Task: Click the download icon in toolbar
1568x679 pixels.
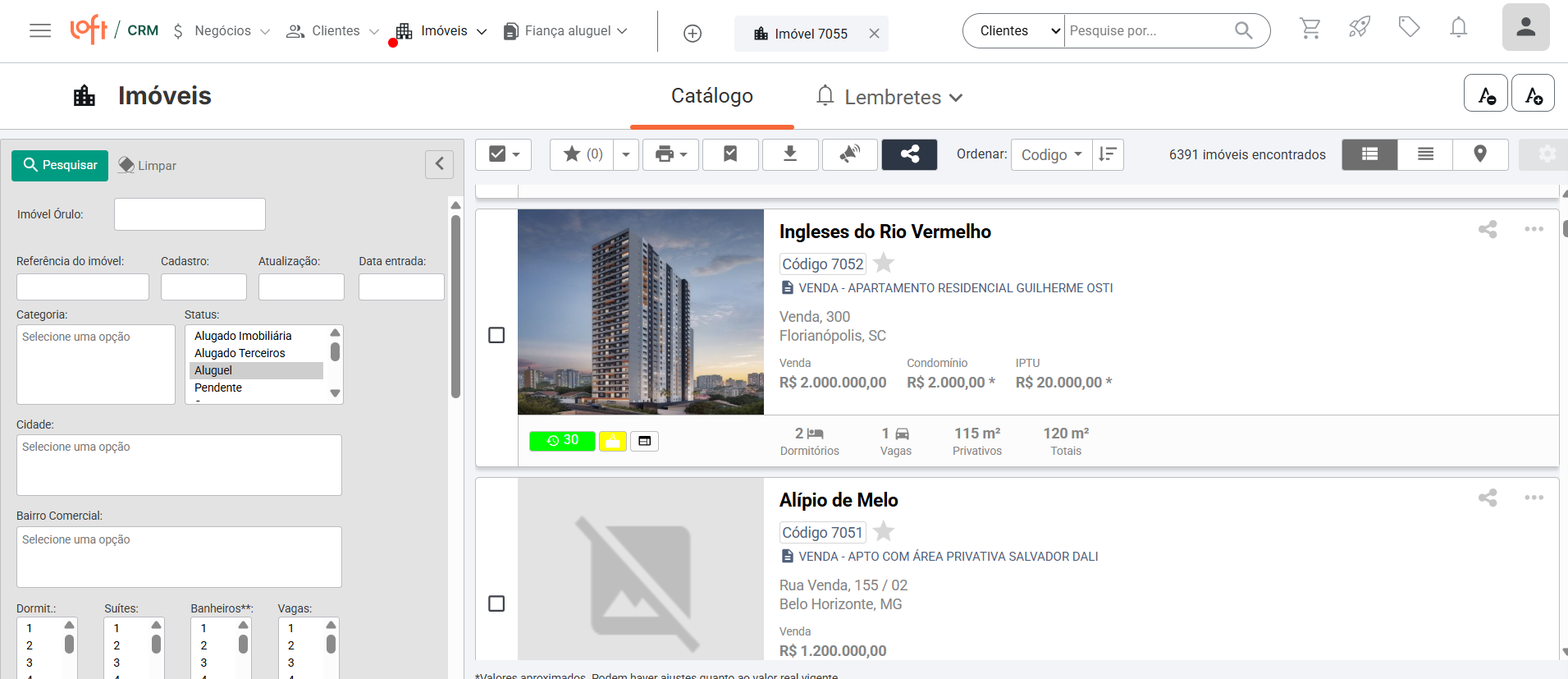Action: click(790, 154)
